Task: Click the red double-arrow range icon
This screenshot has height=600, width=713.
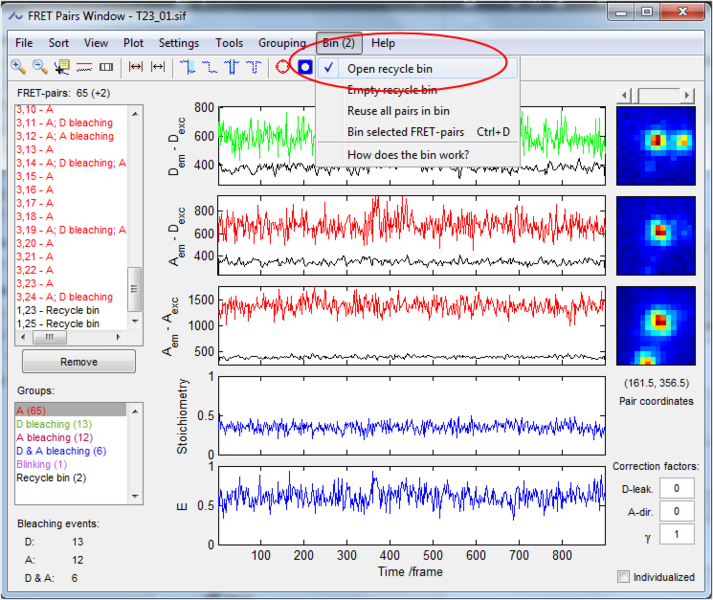Action: point(136,67)
